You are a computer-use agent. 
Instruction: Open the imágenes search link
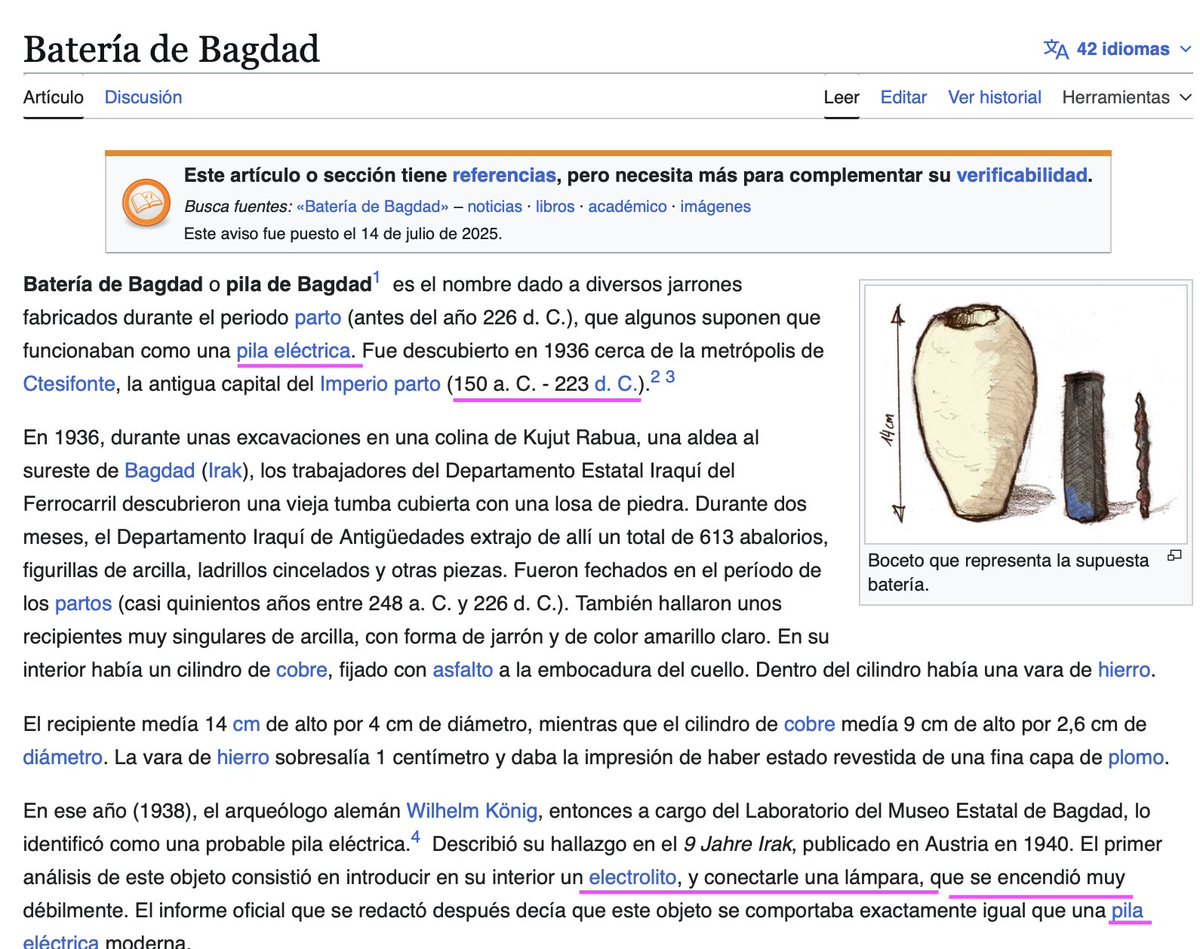coord(715,207)
